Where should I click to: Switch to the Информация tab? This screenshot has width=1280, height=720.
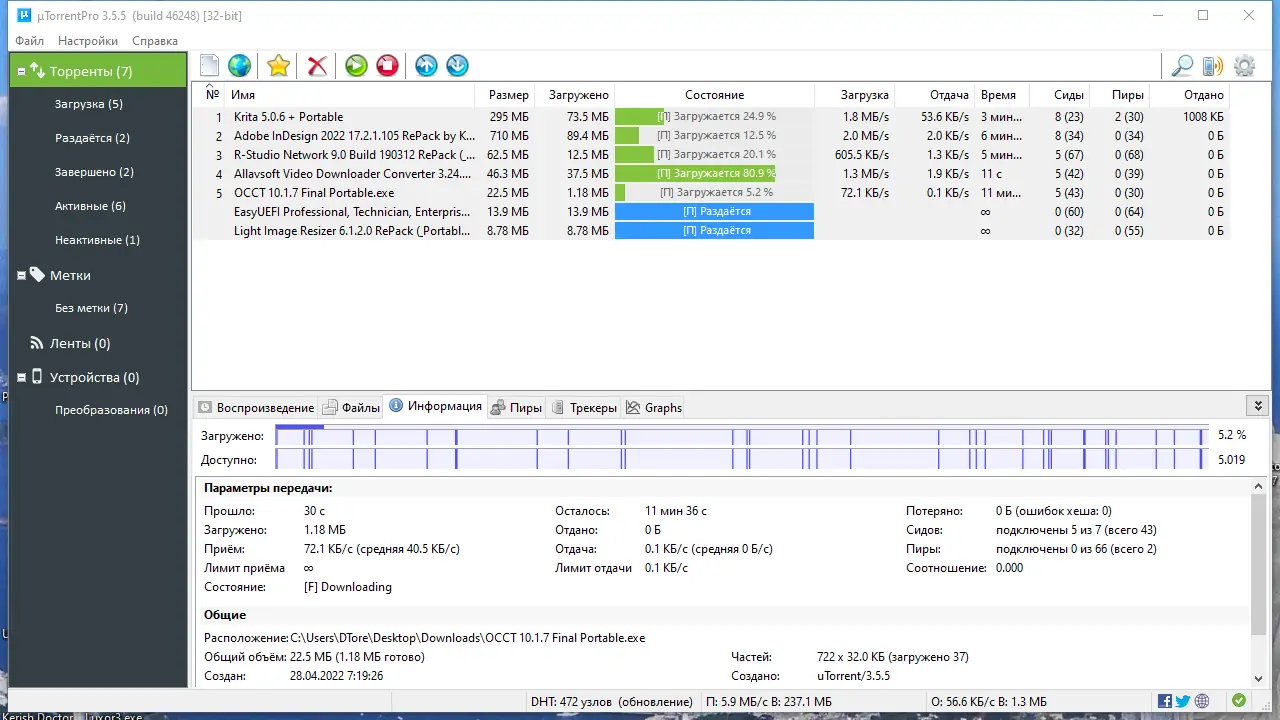pos(436,406)
